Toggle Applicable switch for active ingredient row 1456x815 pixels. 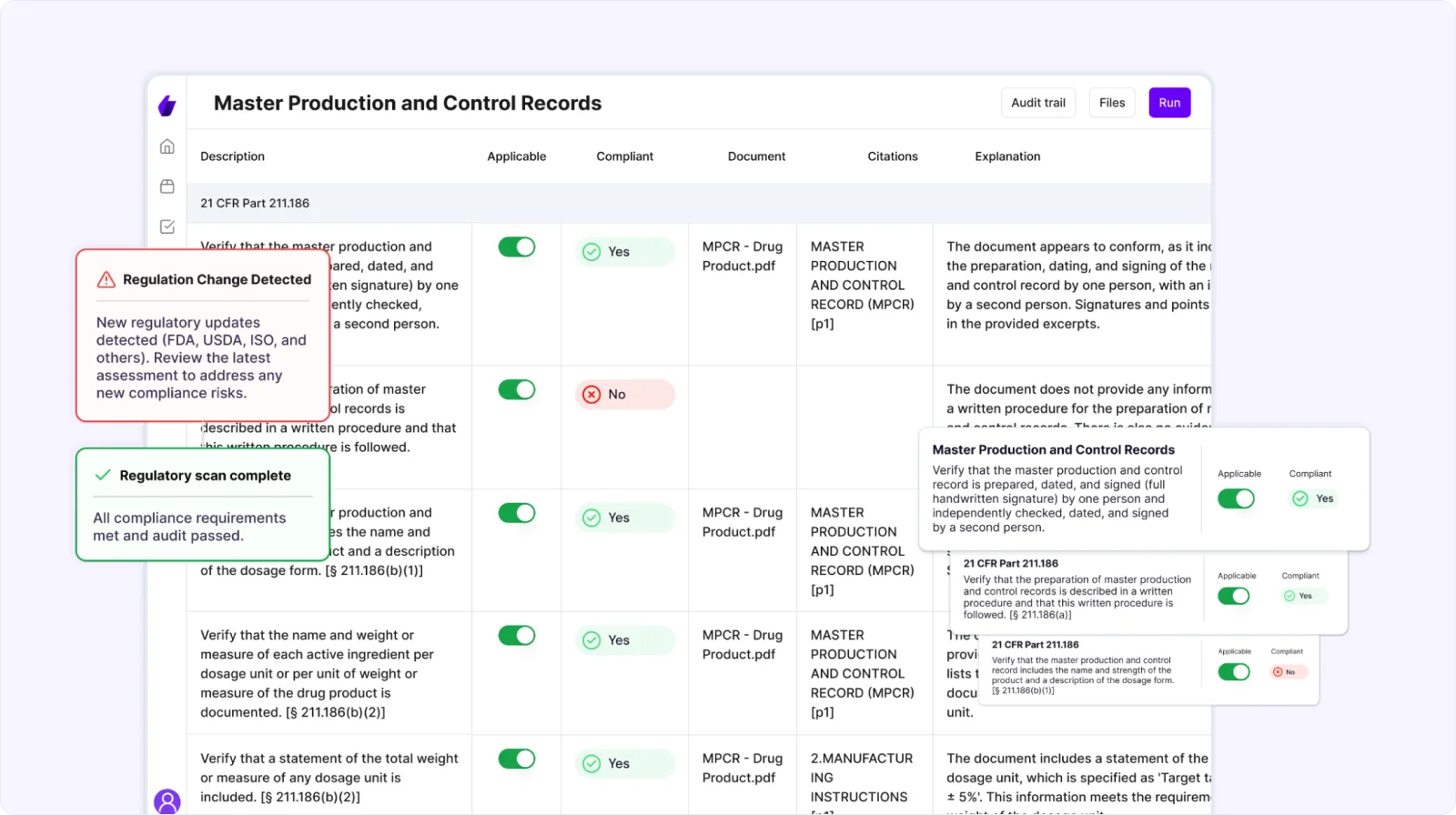pyautogui.click(x=517, y=635)
